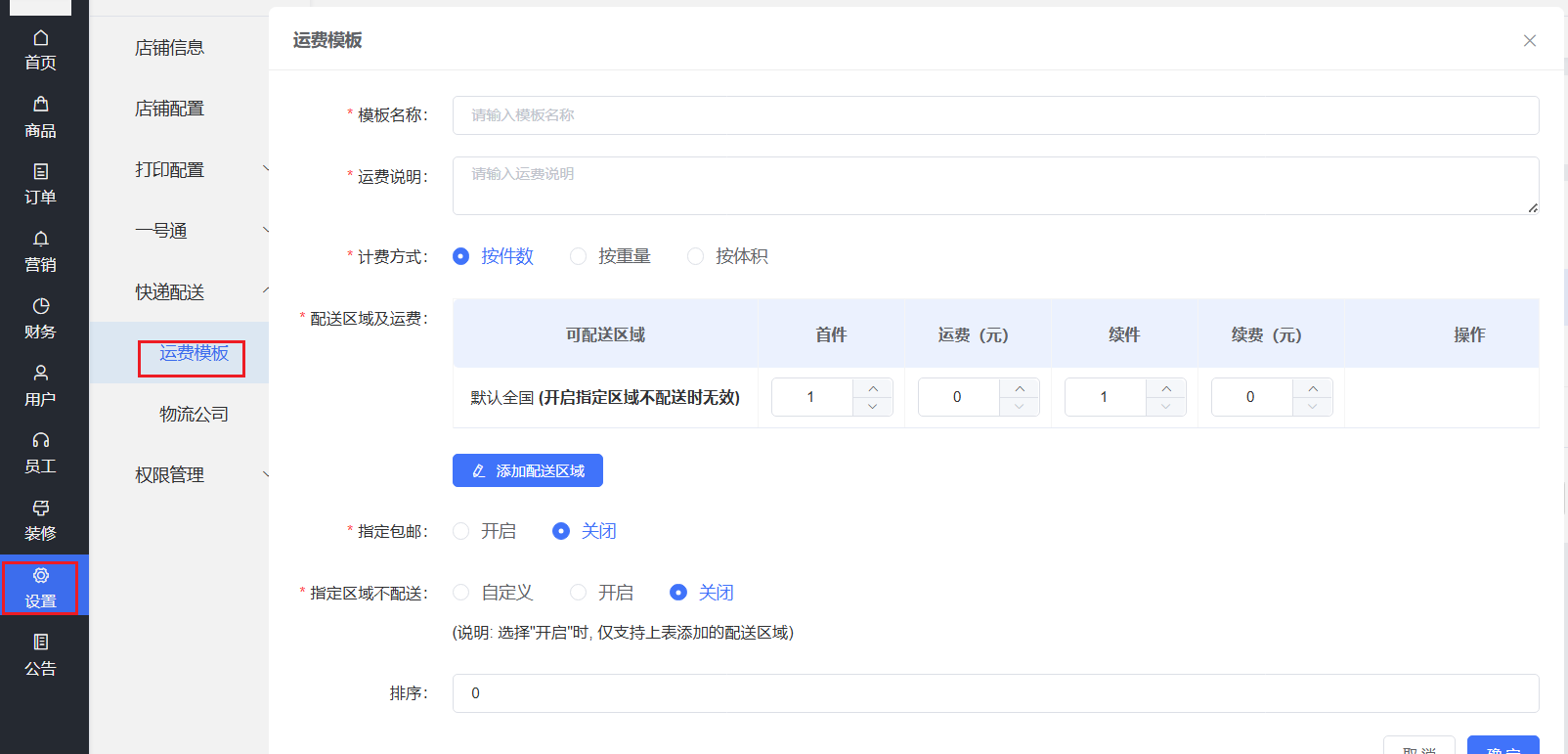The height and width of the screenshot is (754, 1568).
Task: Increase 运费 value with up arrow
Action: tap(1020, 388)
